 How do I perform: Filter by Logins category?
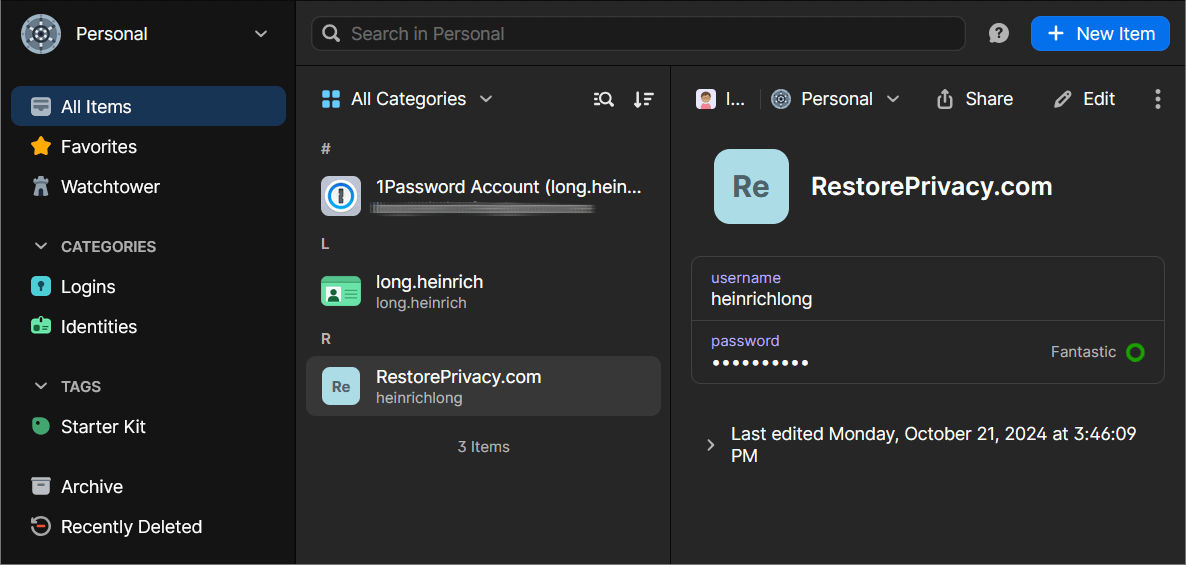coord(148,287)
